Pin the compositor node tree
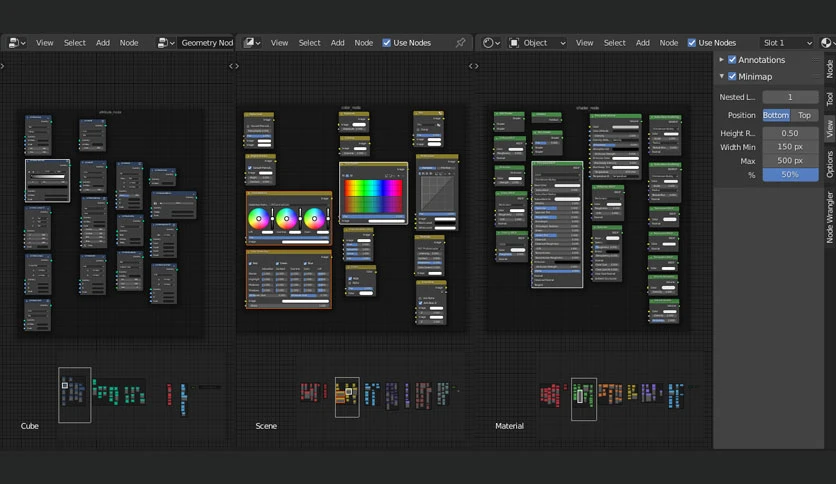The image size is (836, 484). 460,43
